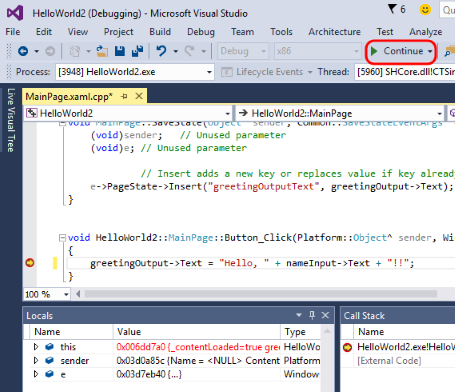Click the Thread selector box
The height and width of the screenshot is (392, 455).
(405, 72)
